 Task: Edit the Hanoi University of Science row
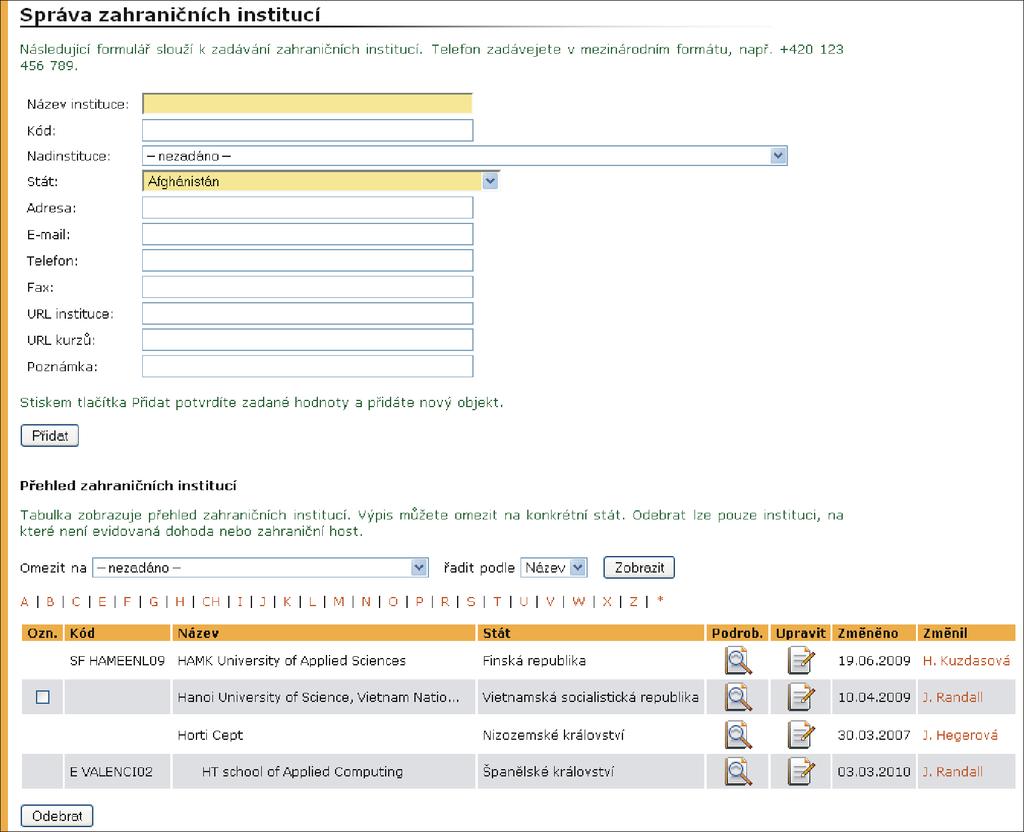click(x=801, y=697)
